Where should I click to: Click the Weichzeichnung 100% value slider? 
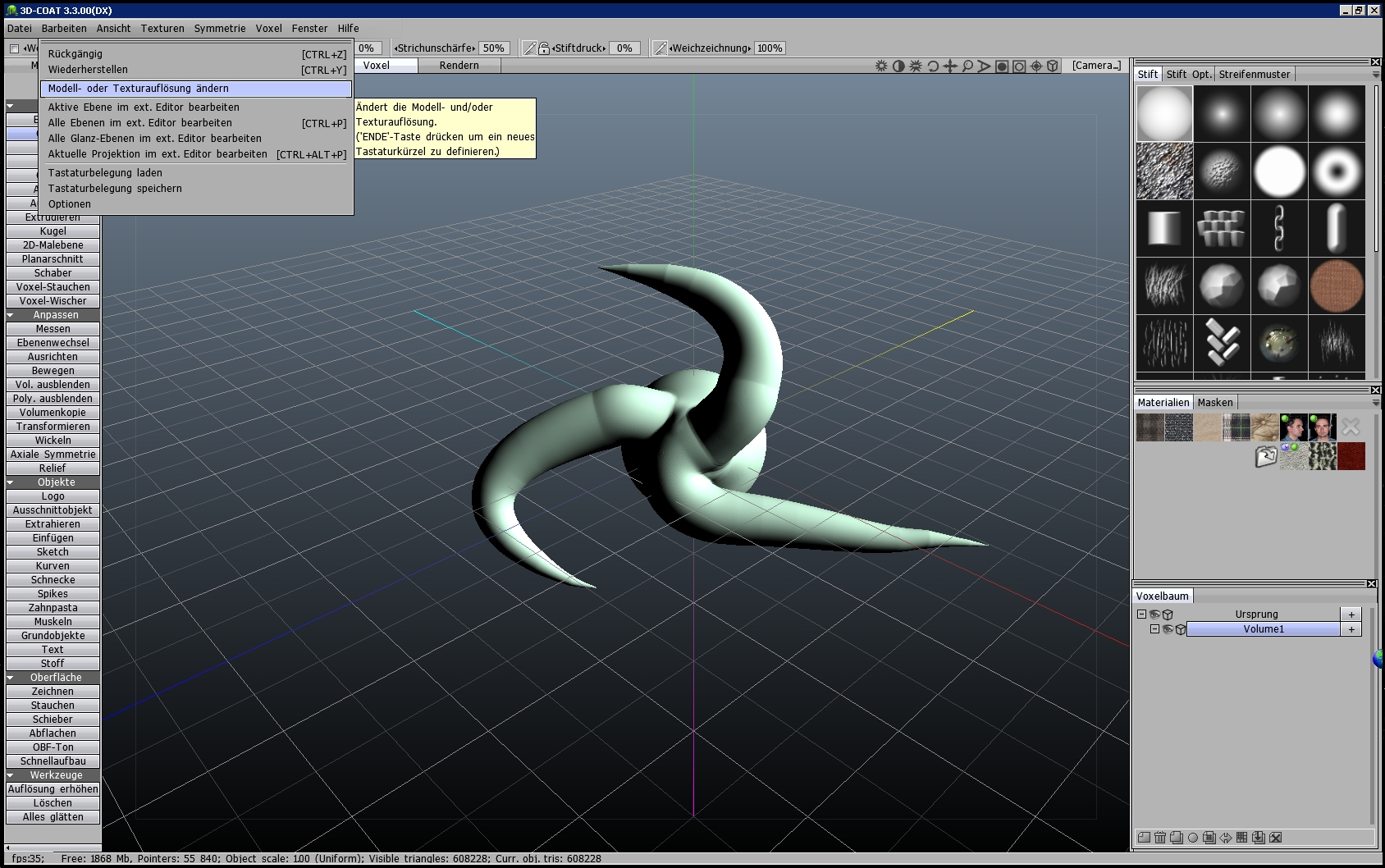(x=769, y=48)
